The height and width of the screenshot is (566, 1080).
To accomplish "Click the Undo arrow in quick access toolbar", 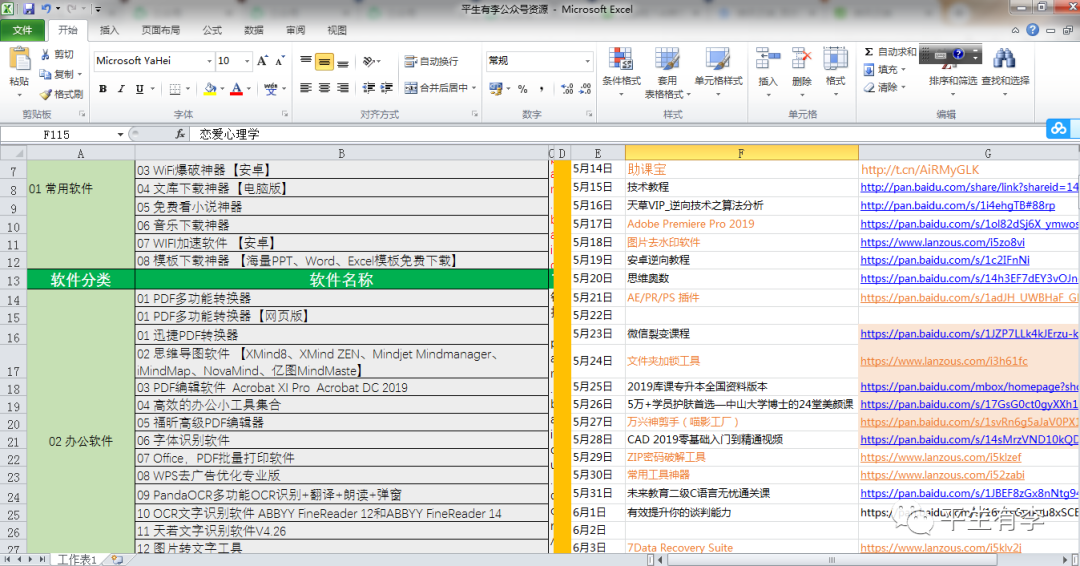I will tap(47, 9).
